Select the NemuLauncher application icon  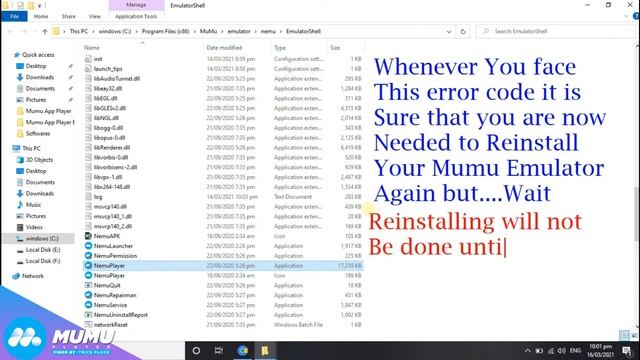pyautogui.click(x=88, y=246)
